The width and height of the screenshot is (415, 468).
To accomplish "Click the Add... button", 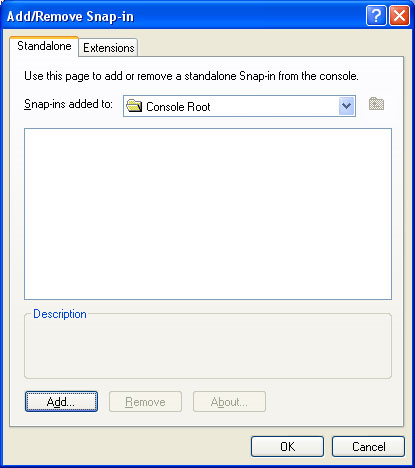I will tap(61, 402).
